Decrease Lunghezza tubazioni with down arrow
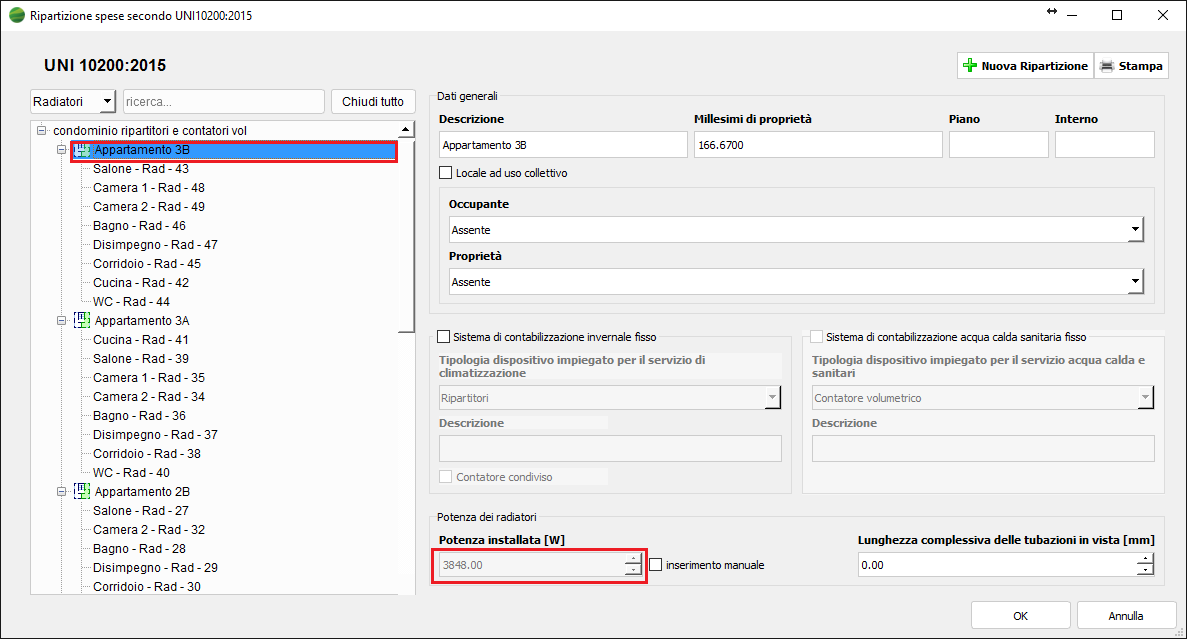1187x639 pixels. 1145,571
